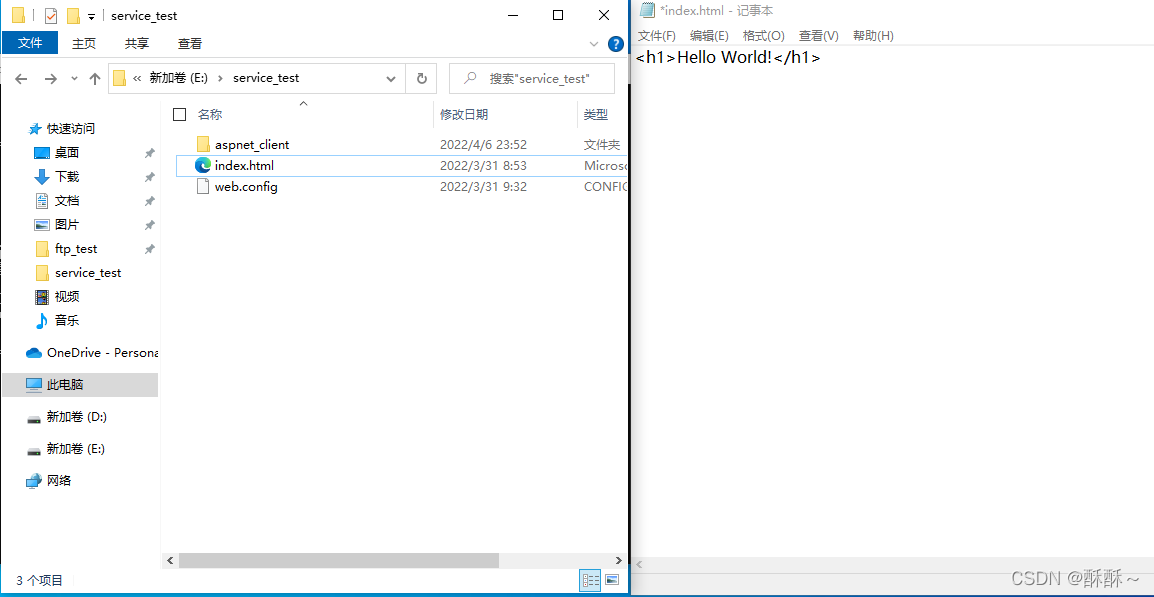This screenshot has height=597, width=1154.
Task: Go back with Explorer's back arrow
Action: click(21, 79)
